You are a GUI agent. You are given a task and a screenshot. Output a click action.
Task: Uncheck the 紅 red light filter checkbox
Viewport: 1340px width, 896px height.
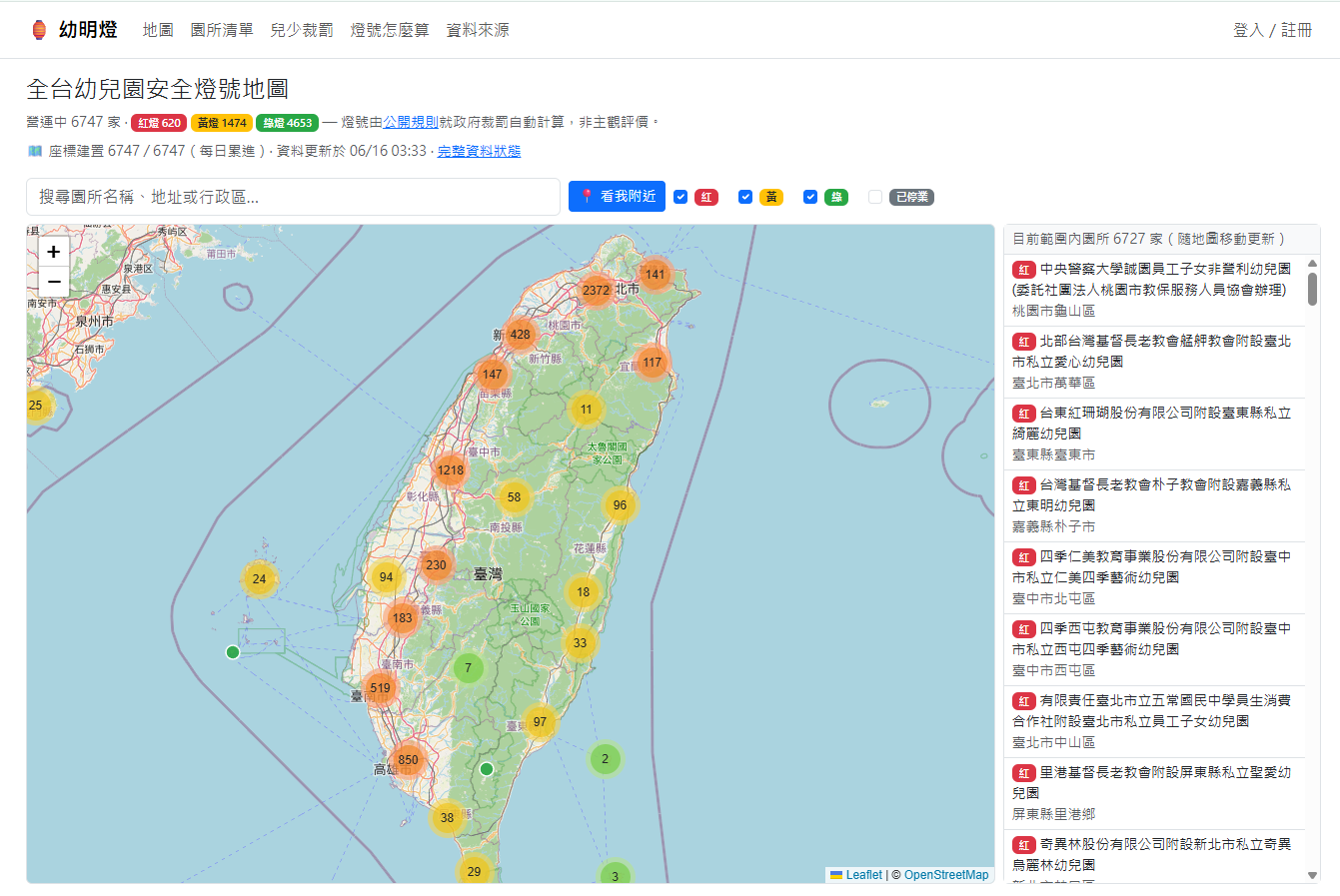coord(680,197)
